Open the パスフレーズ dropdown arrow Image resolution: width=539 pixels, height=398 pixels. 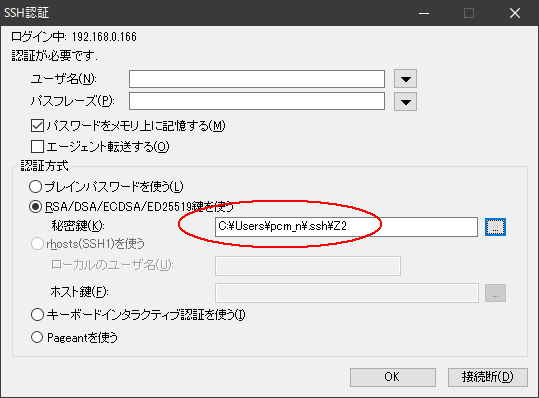[405, 101]
